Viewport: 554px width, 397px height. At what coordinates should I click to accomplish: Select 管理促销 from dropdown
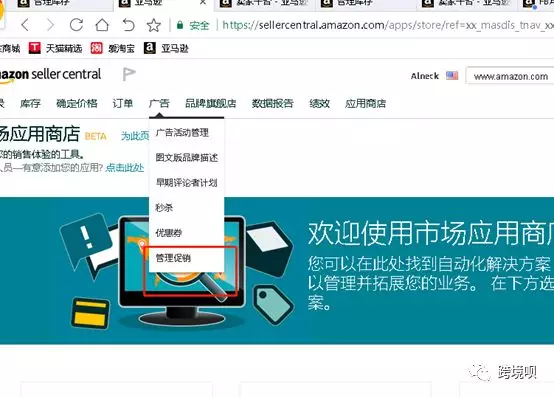pyautogui.click(x=173, y=258)
